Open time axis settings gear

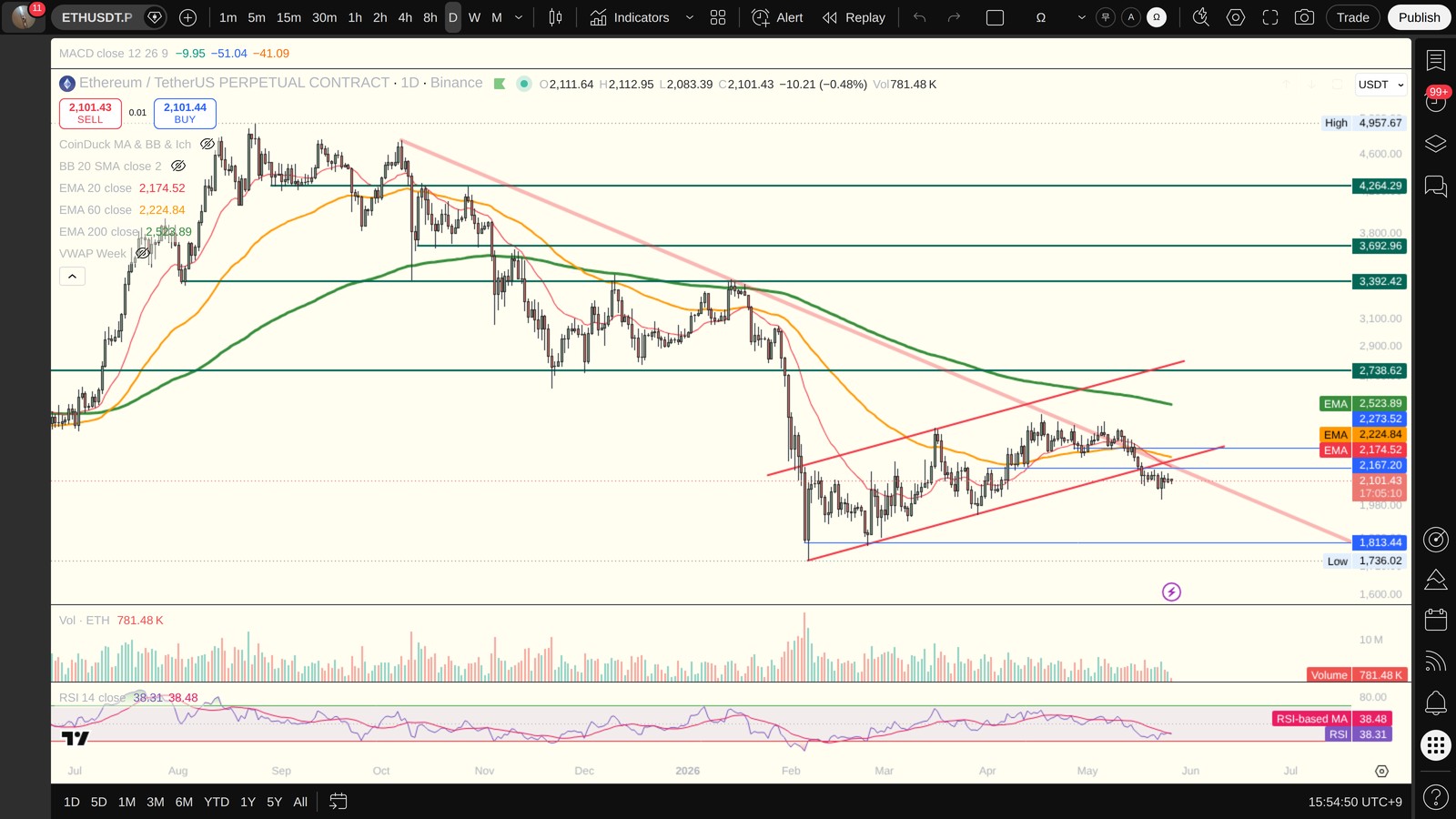1381,771
